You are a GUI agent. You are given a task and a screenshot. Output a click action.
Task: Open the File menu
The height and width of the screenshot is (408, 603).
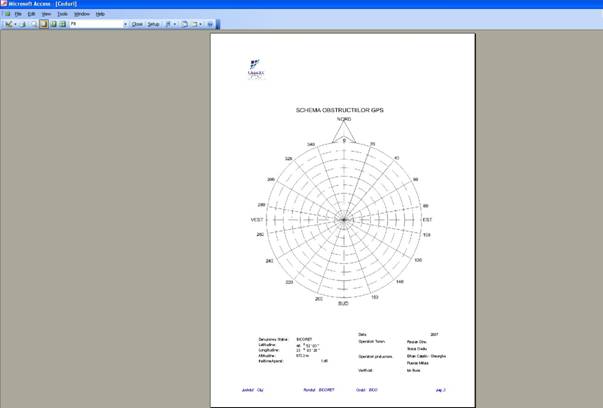[x=18, y=14]
